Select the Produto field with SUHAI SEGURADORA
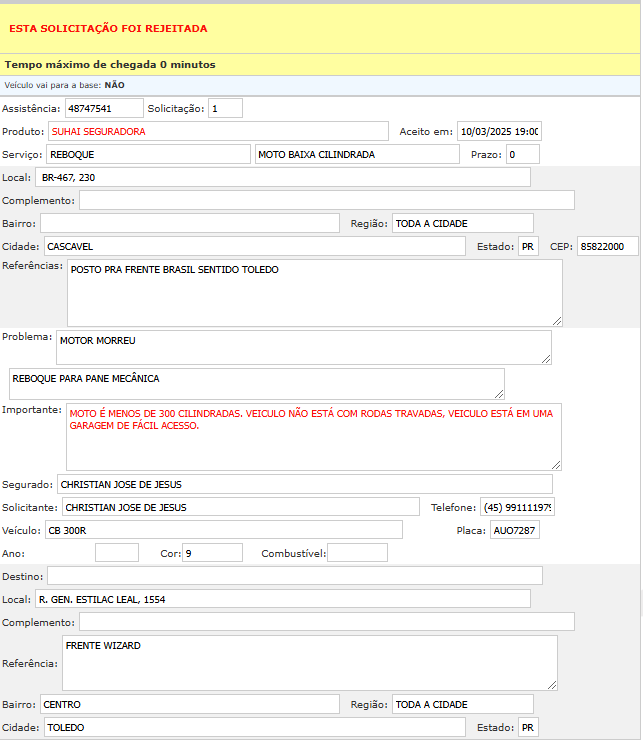This screenshot has height=746, width=643. click(218, 131)
